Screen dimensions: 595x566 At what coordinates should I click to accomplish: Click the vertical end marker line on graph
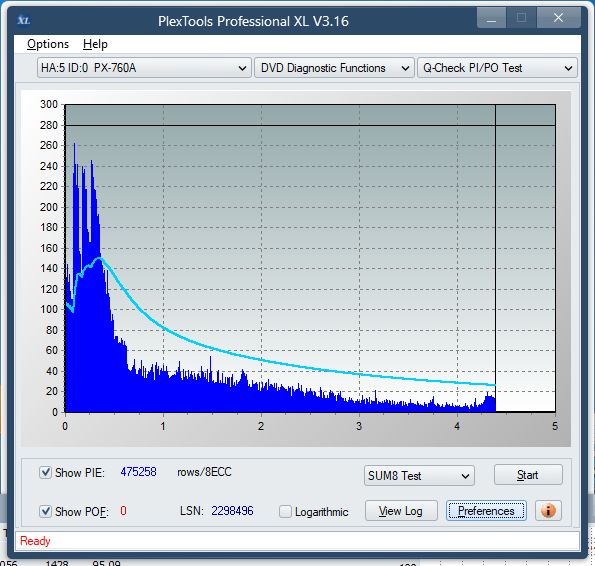[x=495, y=258]
